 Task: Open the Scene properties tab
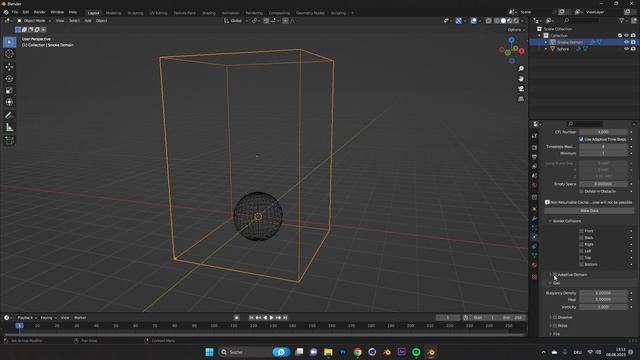point(534,176)
